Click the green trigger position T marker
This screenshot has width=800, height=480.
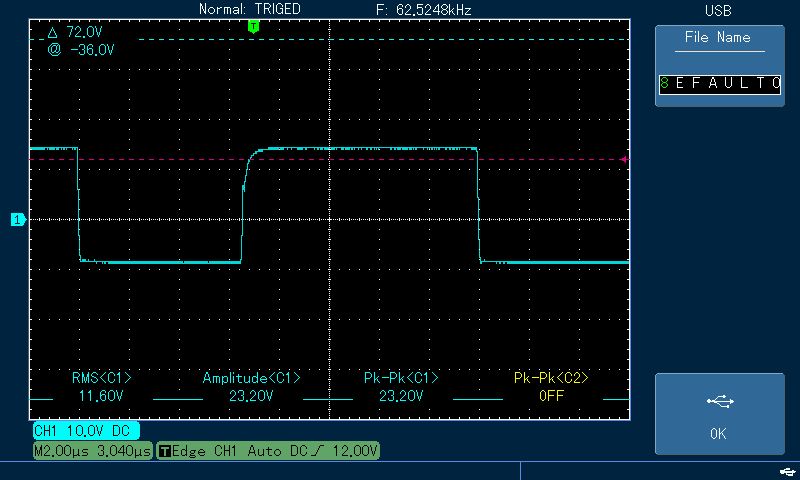coord(254,26)
